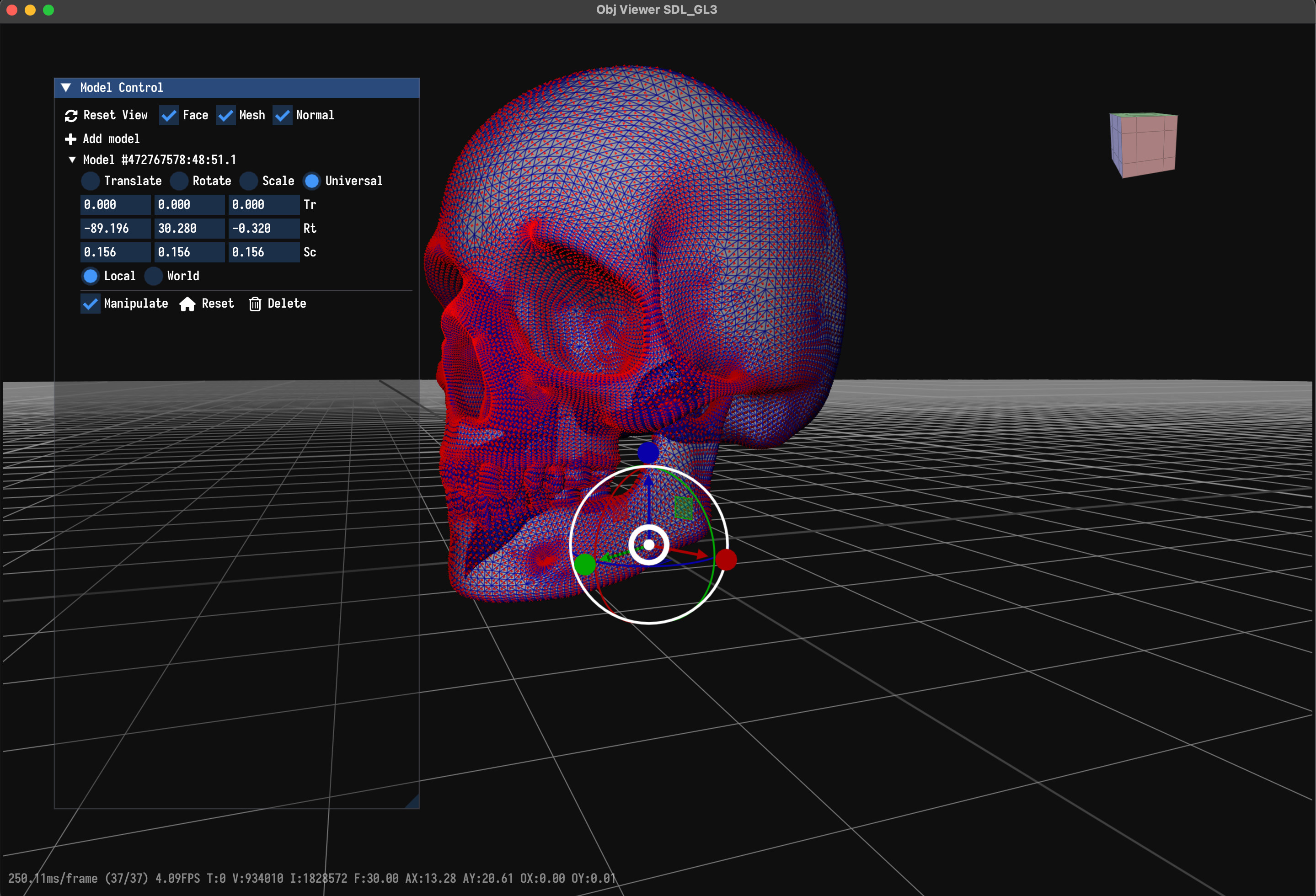
Task: Click the blue Z-axis gizmo handle dot
Action: [x=648, y=452]
